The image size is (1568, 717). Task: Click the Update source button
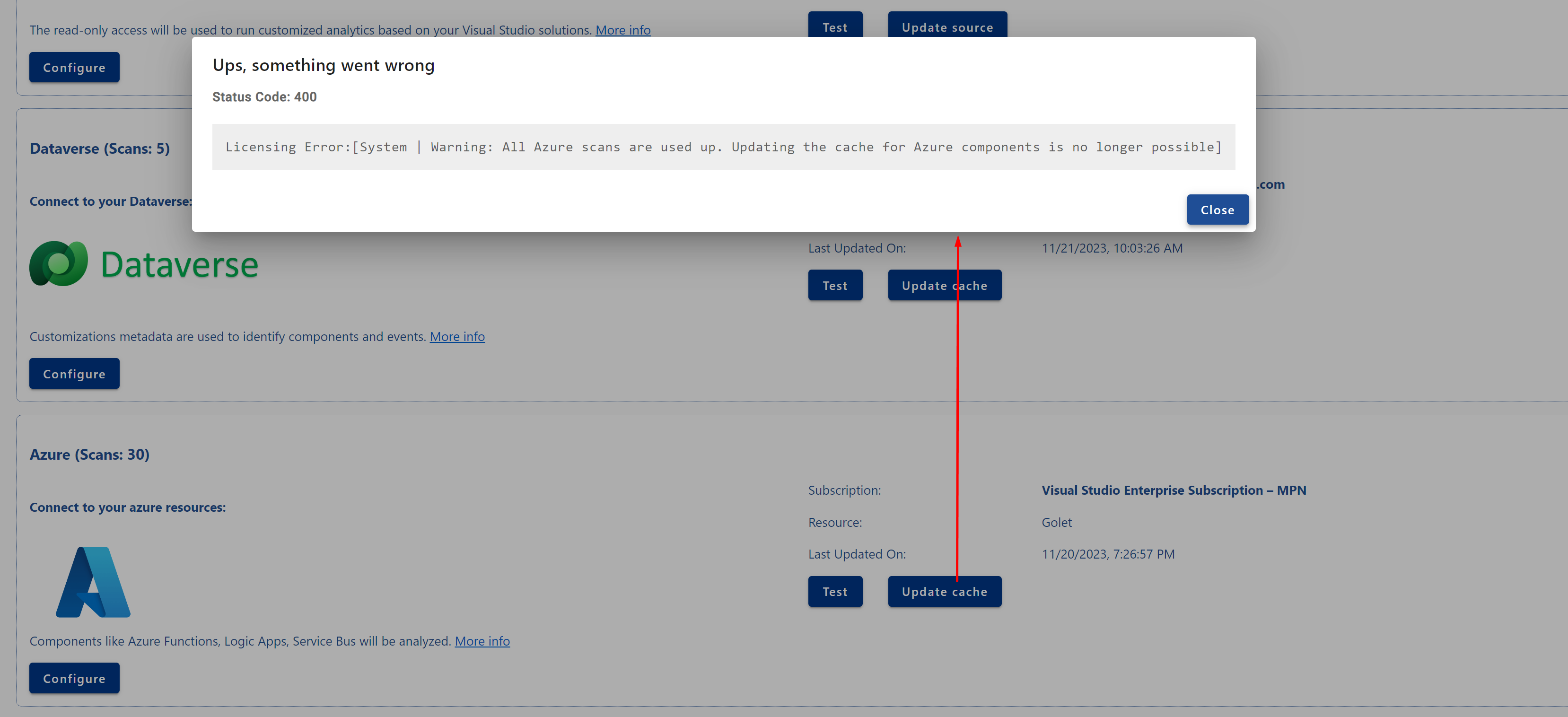[947, 24]
